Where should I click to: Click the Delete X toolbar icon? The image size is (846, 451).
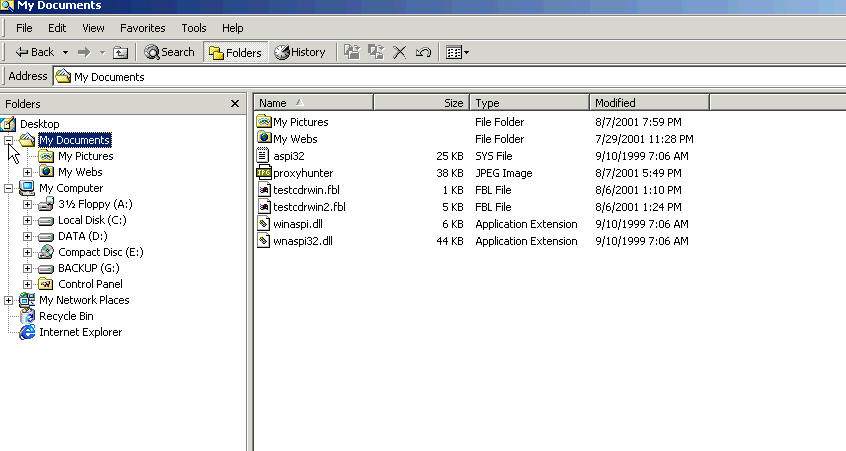(x=399, y=52)
